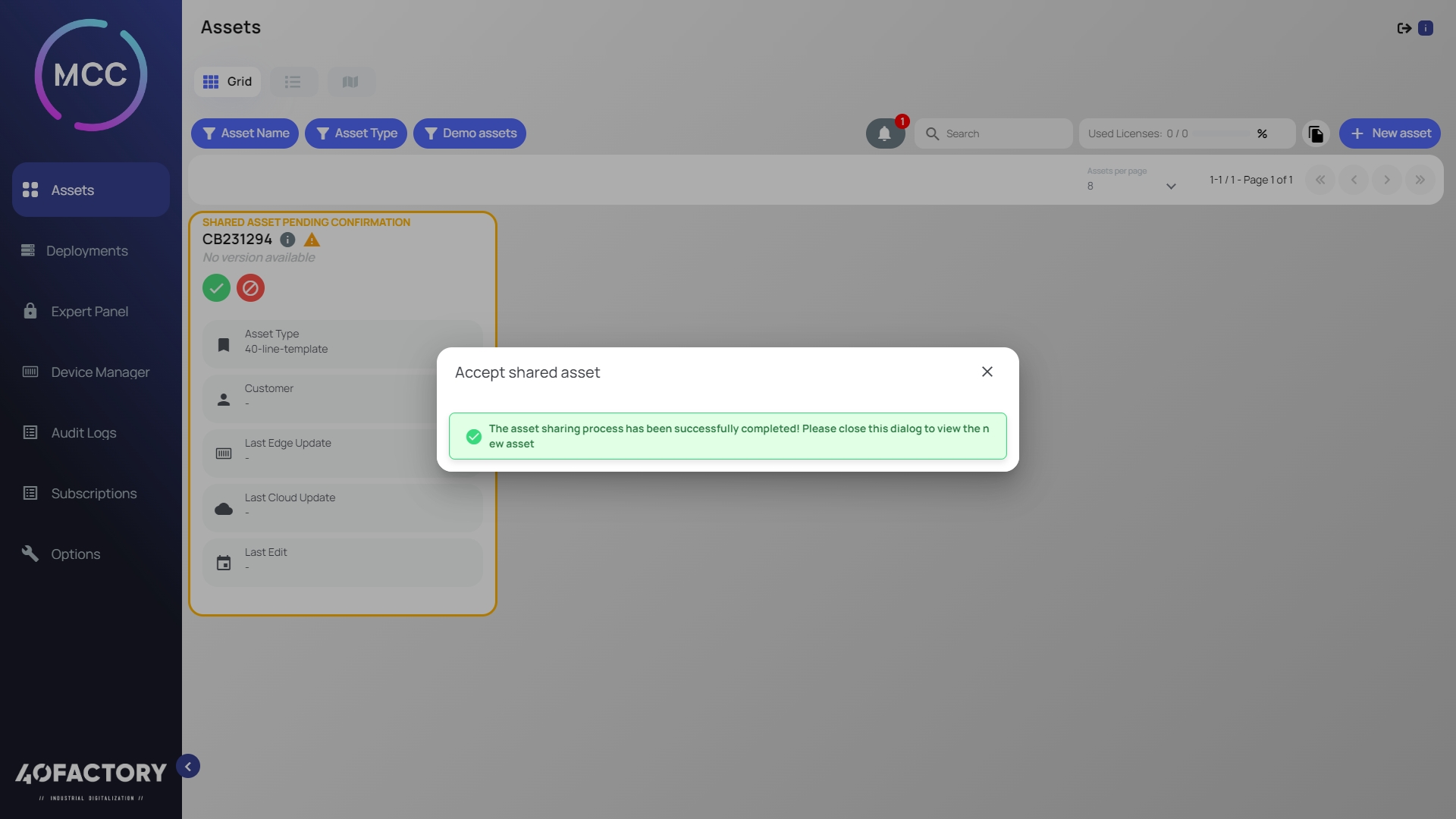Screen dimensions: 1456x819
Task: Open the blue info icon top right
Action: click(x=1426, y=28)
